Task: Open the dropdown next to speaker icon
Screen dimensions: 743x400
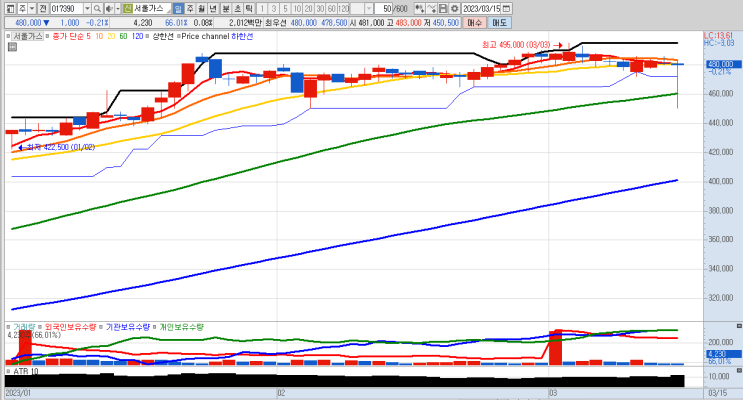Action: pyautogui.click(x=118, y=9)
